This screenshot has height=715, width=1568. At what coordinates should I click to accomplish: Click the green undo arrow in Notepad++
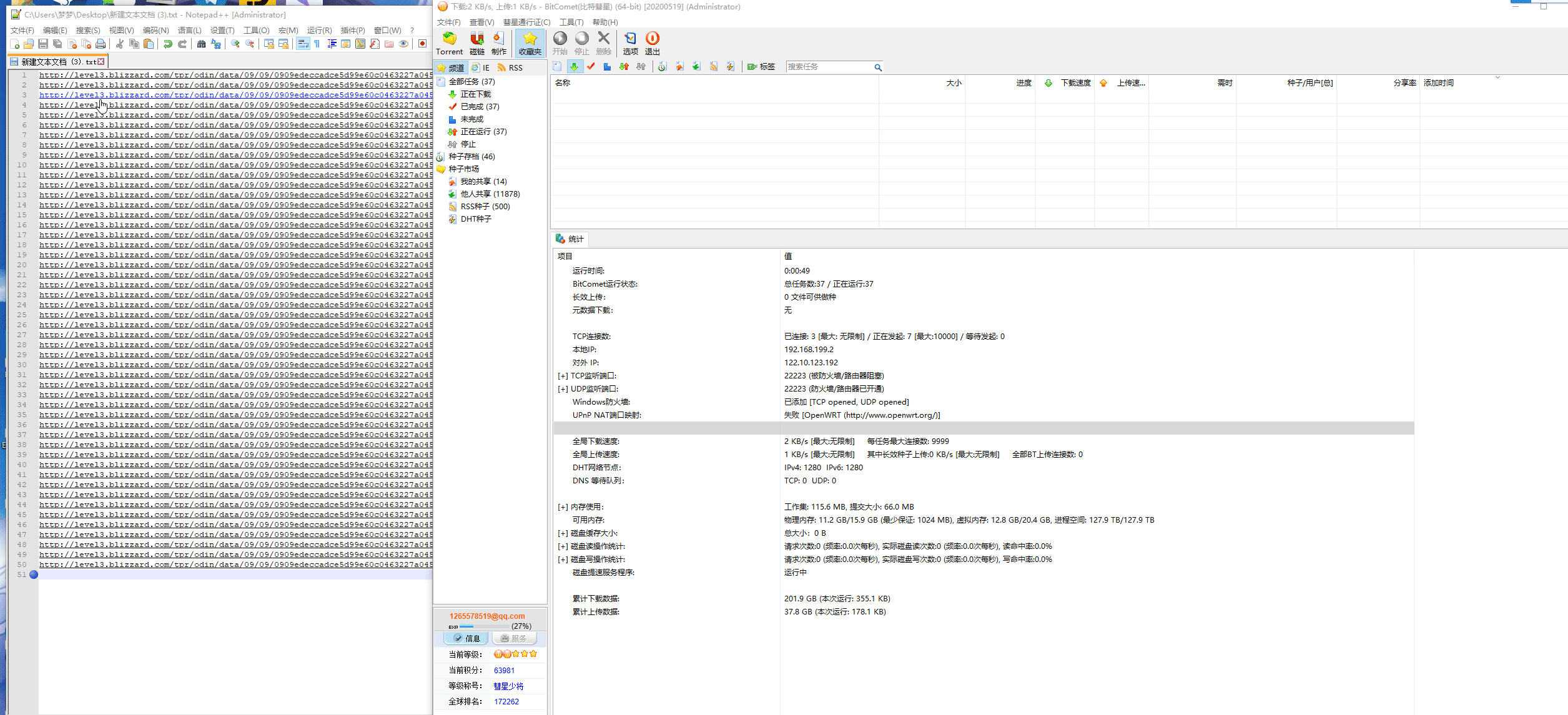tap(168, 44)
